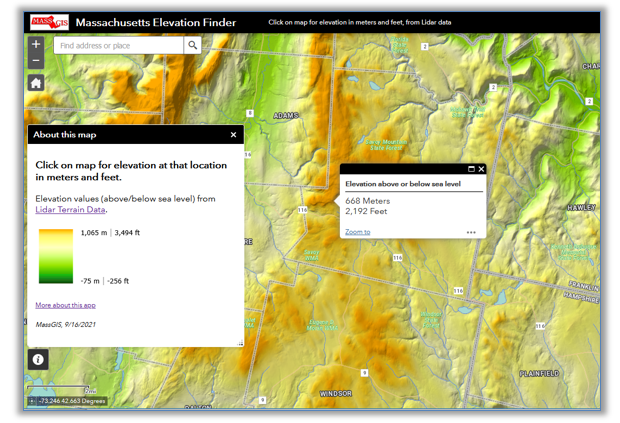The image size is (620, 423).
Task: Click the MassGIS logo
Action: [x=49, y=22]
